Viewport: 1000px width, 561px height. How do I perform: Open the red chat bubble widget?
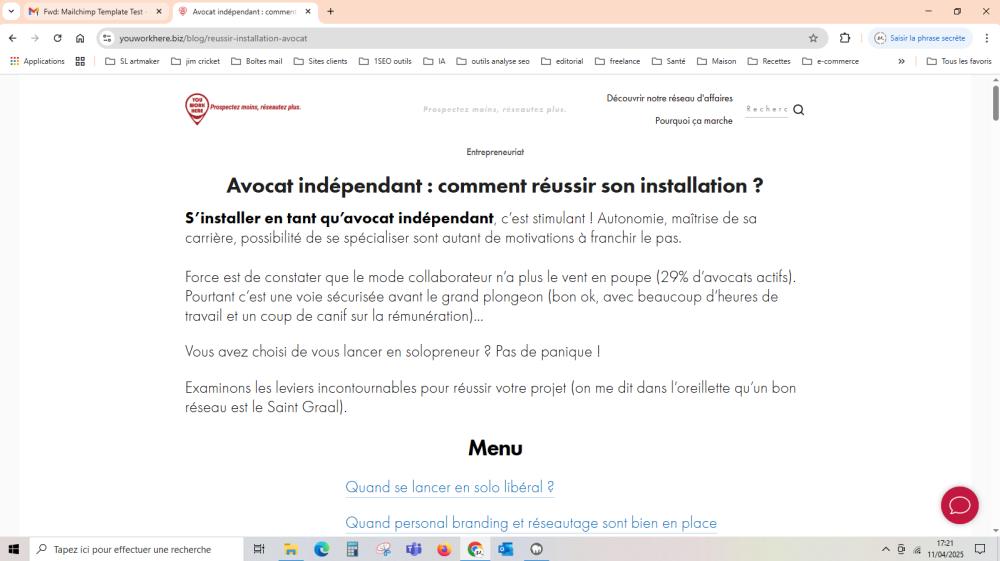tap(959, 505)
